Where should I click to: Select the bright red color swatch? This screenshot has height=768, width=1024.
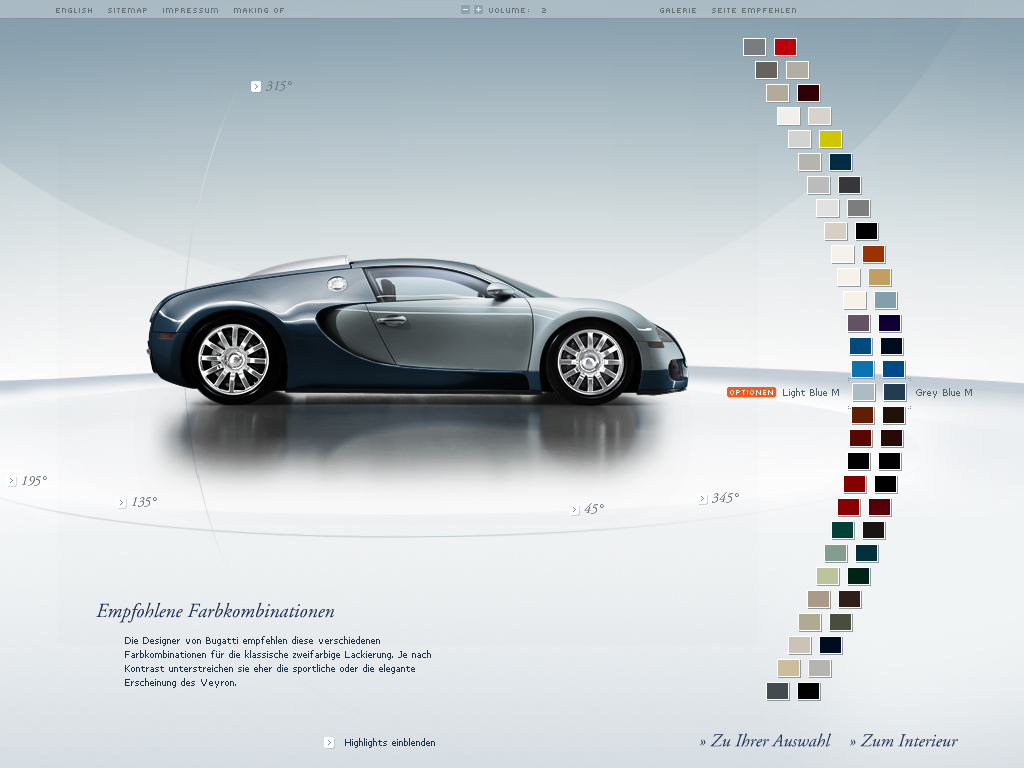[785, 46]
